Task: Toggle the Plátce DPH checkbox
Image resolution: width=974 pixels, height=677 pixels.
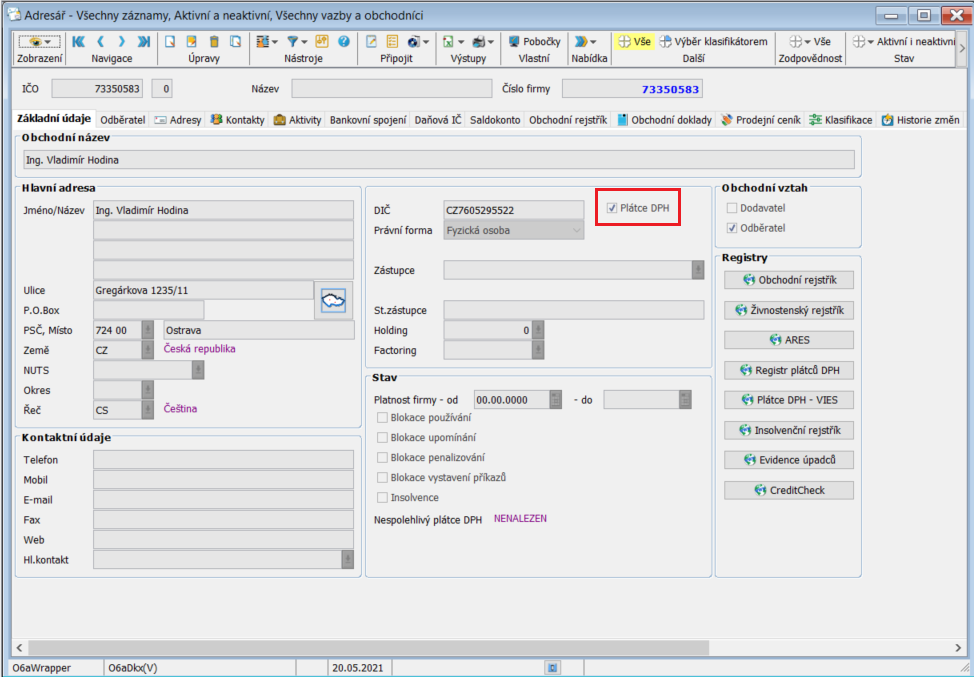Action: pyautogui.click(x=612, y=208)
